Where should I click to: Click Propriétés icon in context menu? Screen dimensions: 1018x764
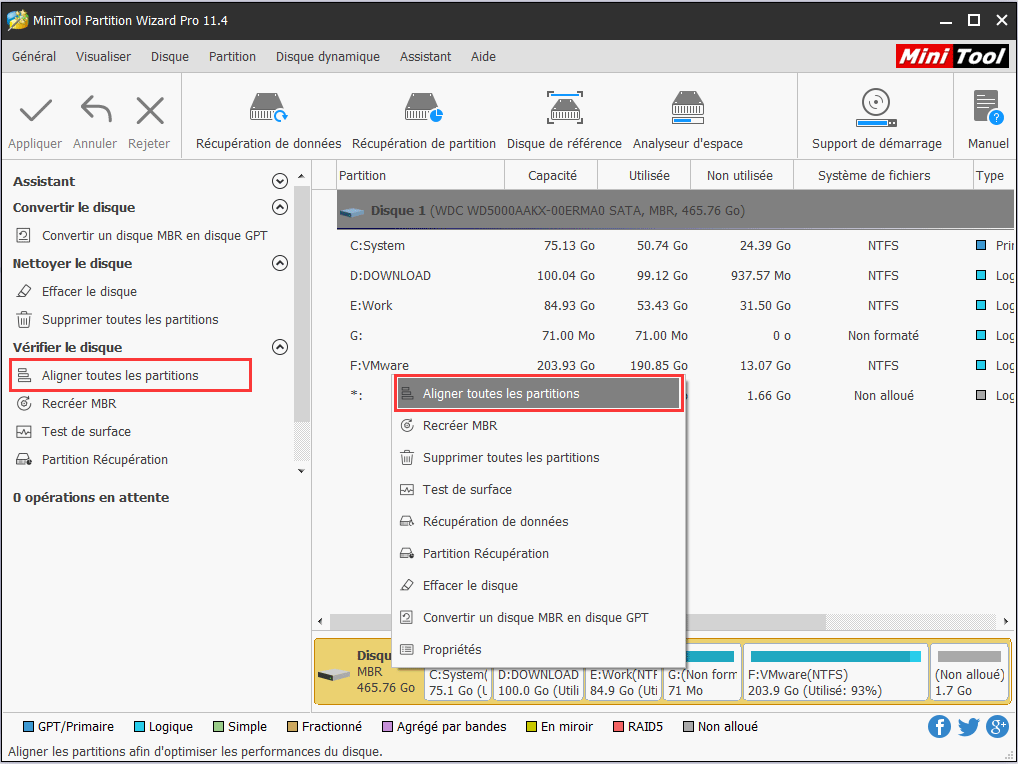[407, 650]
